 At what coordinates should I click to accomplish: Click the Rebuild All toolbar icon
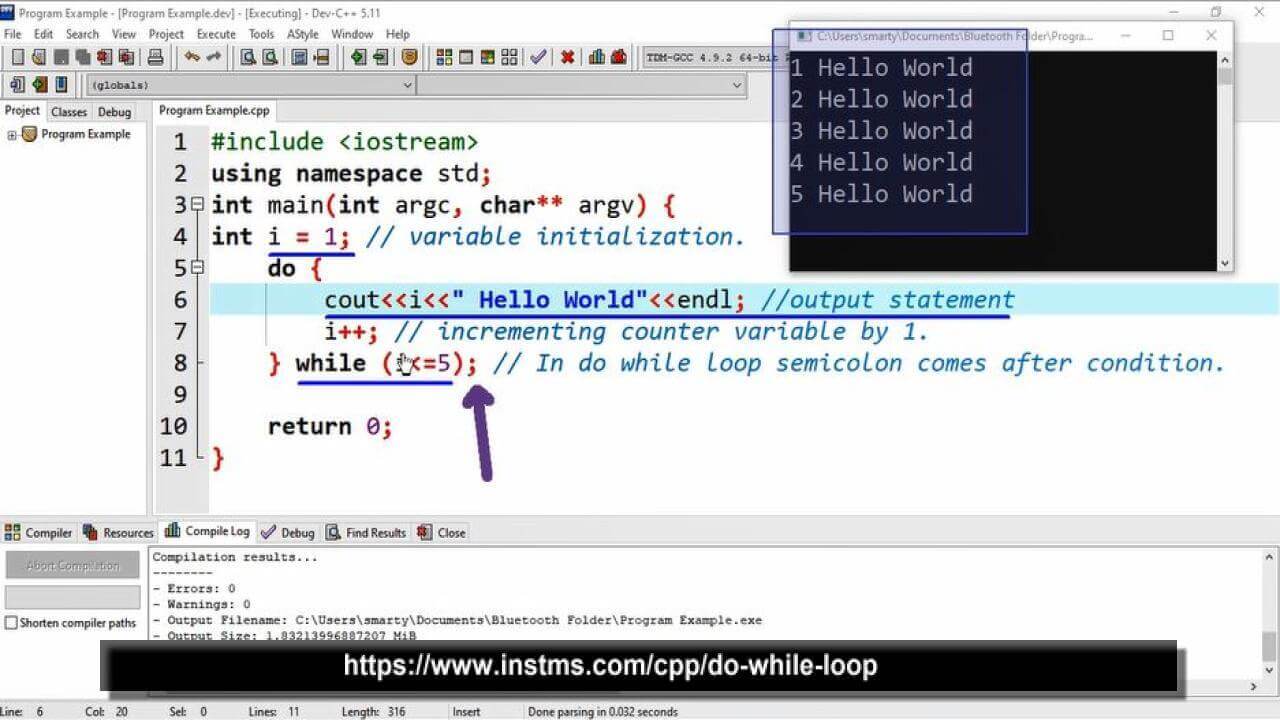pos(509,57)
